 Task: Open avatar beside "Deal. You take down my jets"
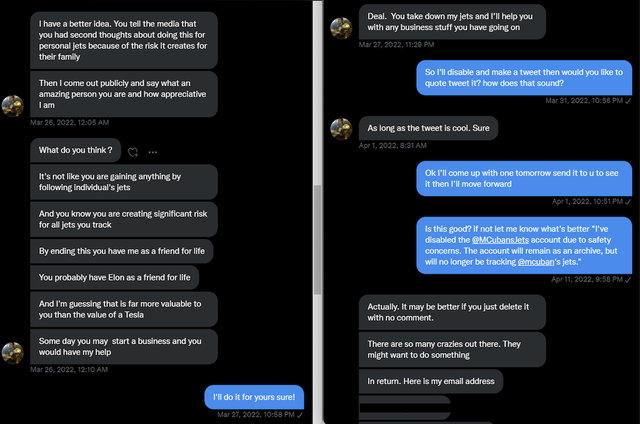[341, 27]
